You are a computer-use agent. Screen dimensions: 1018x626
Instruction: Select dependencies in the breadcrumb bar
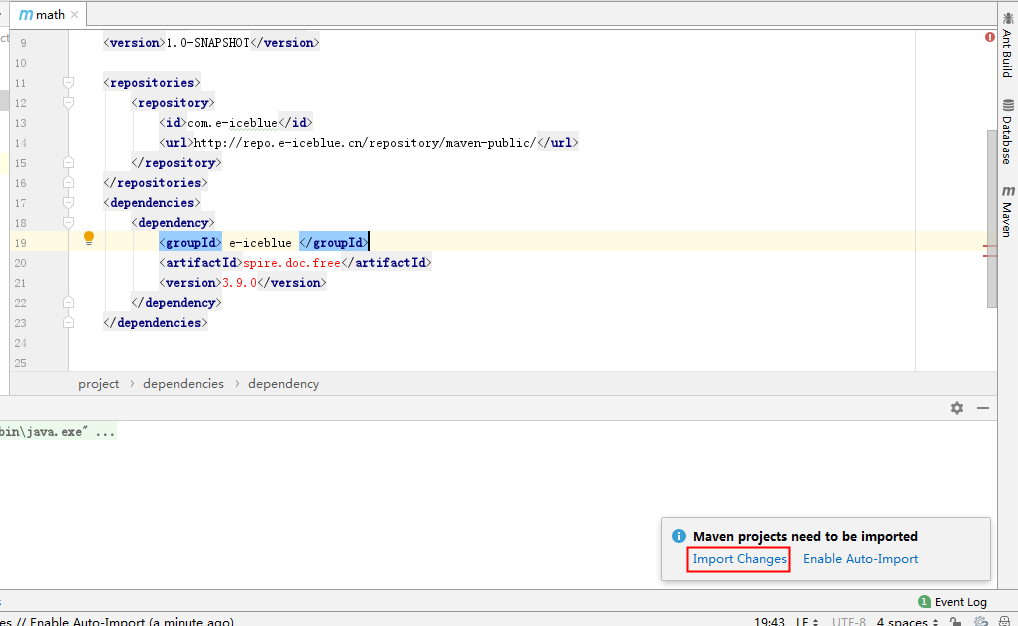point(183,384)
